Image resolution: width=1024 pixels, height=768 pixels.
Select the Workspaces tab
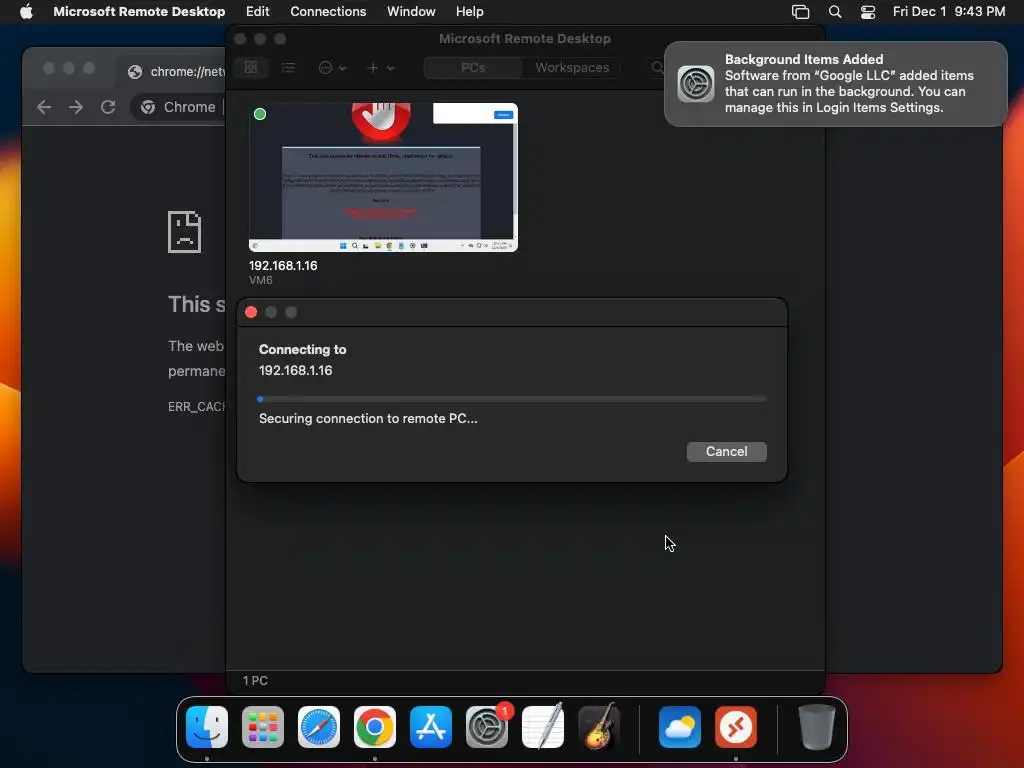pyautogui.click(x=572, y=67)
